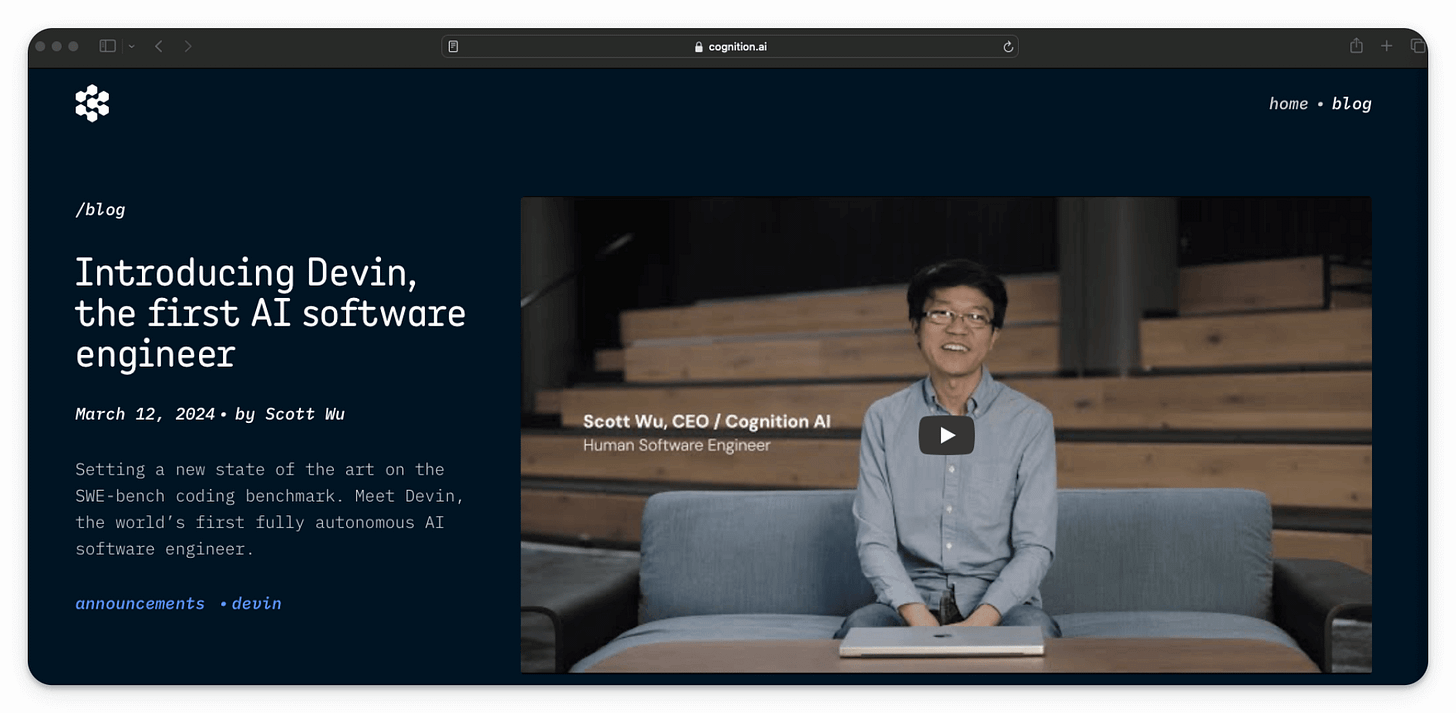This screenshot has width=1456, height=713.
Task: Add a new tab with the plus icon
Action: [1386, 46]
